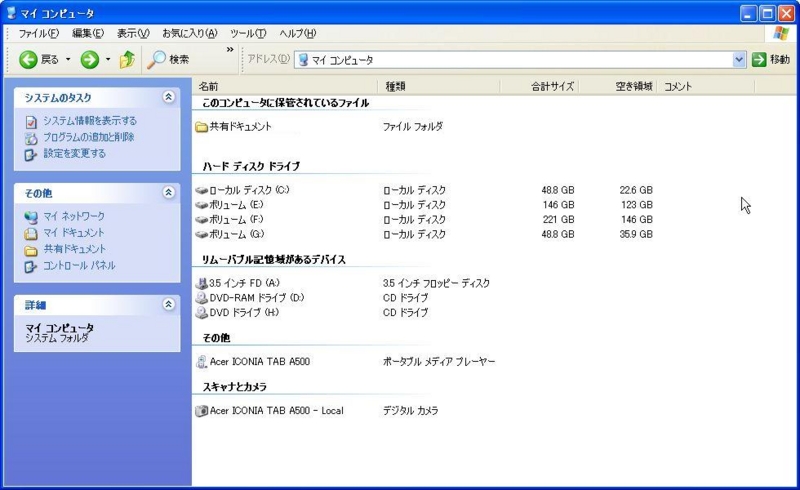Viewport: 800px width, 490px height.
Task: Click the green Back arrow button
Action: pyautogui.click(x=28, y=60)
